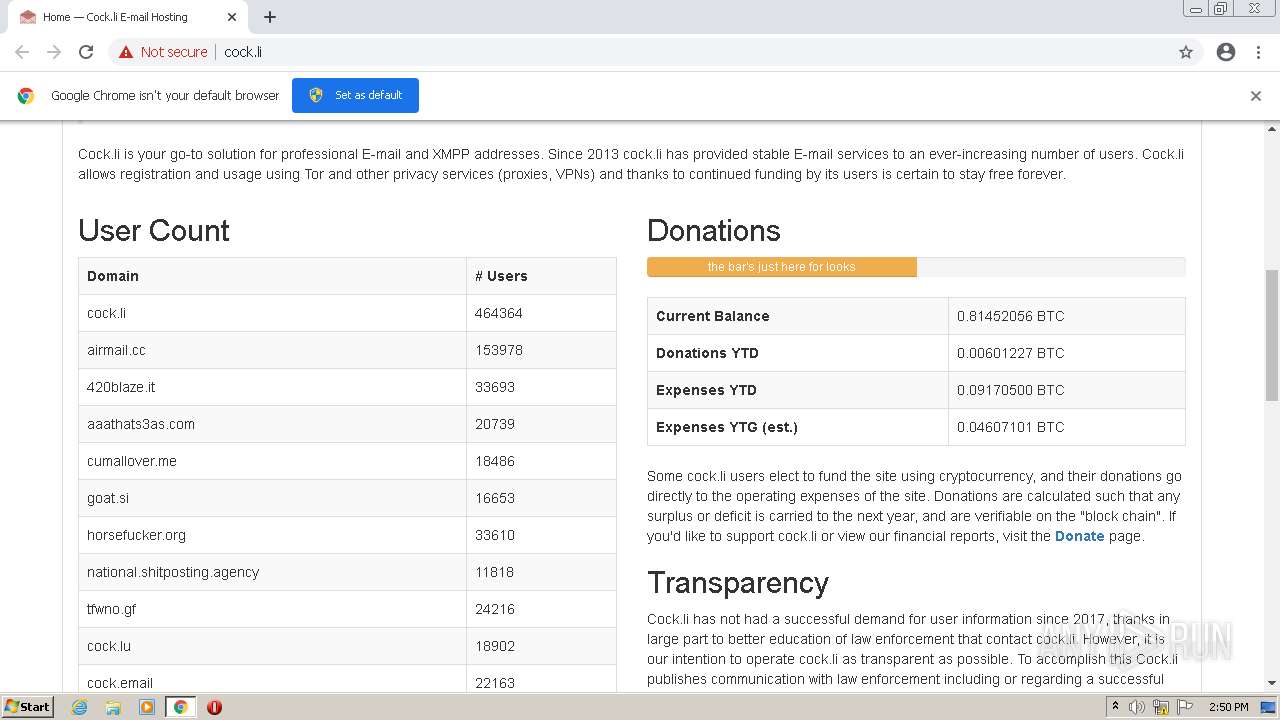Screen dimensions: 1280x720
Task: Click the network tray icon
Action: (1161, 707)
